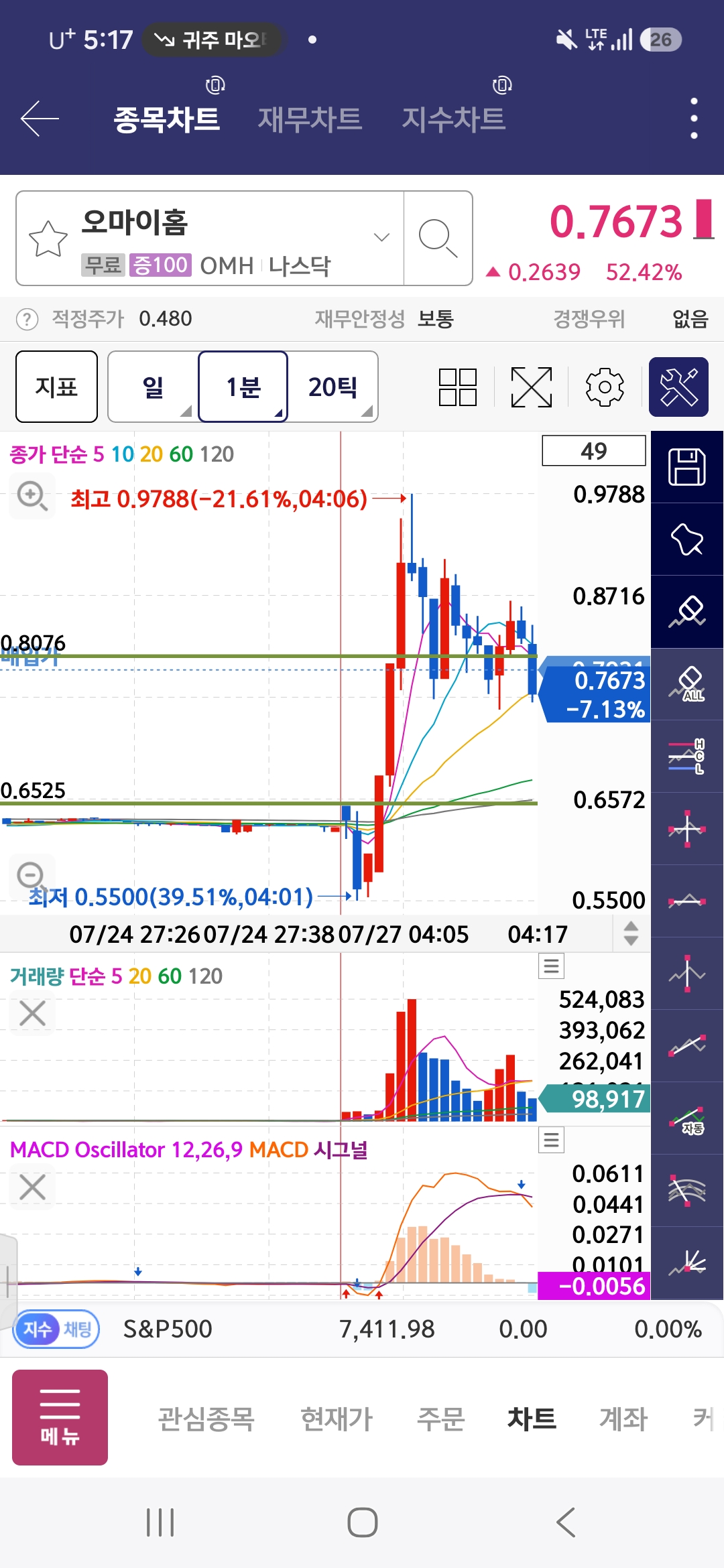The image size is (724, 1568).
Task: Open the 지표 indicator settings button
Action: (56, 387)
